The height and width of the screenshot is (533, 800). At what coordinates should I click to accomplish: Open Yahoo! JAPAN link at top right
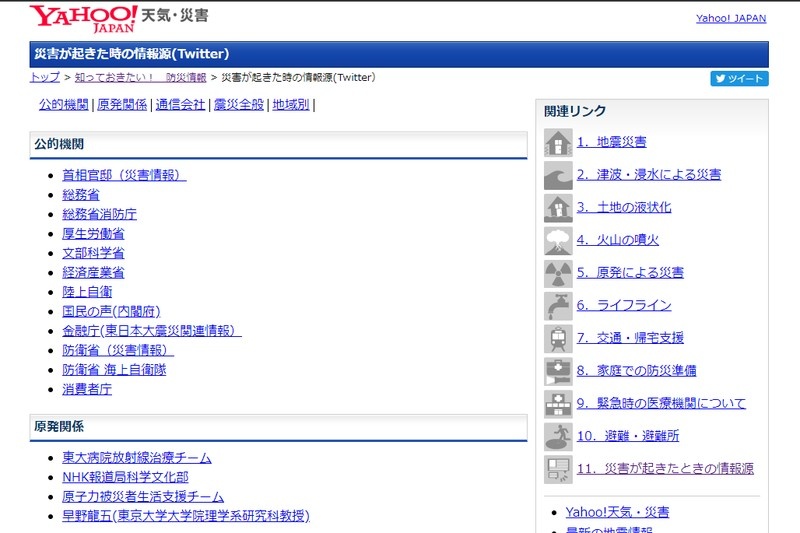coord(731,18)
